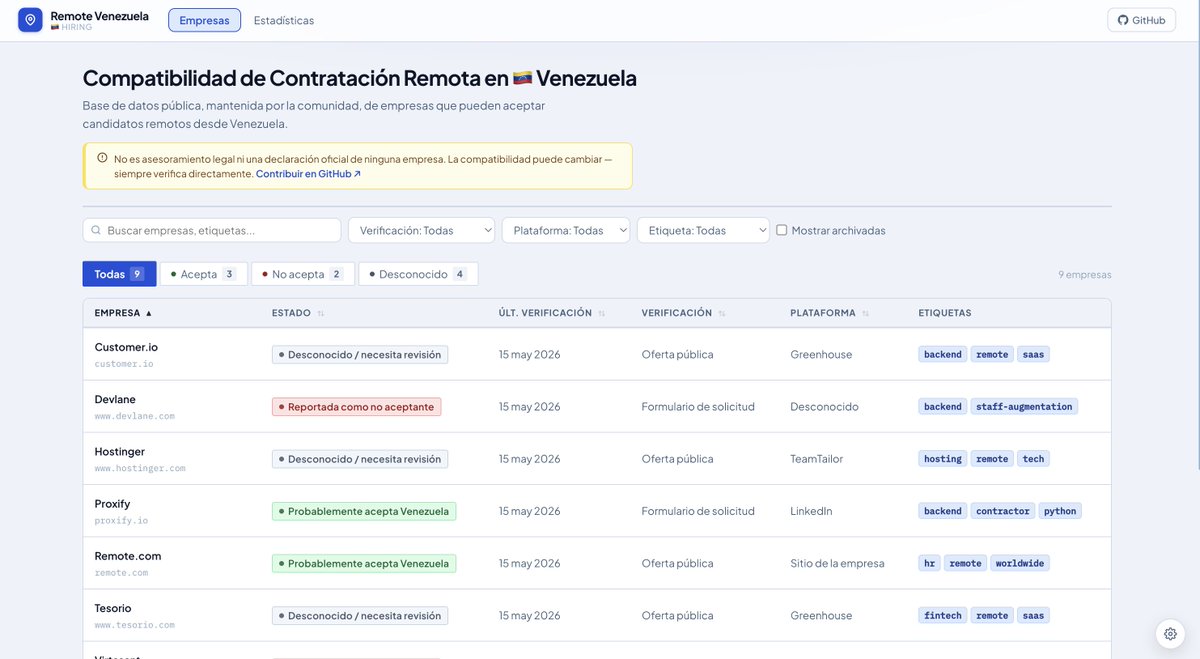Filter by No acepta 2 tab

303,274
